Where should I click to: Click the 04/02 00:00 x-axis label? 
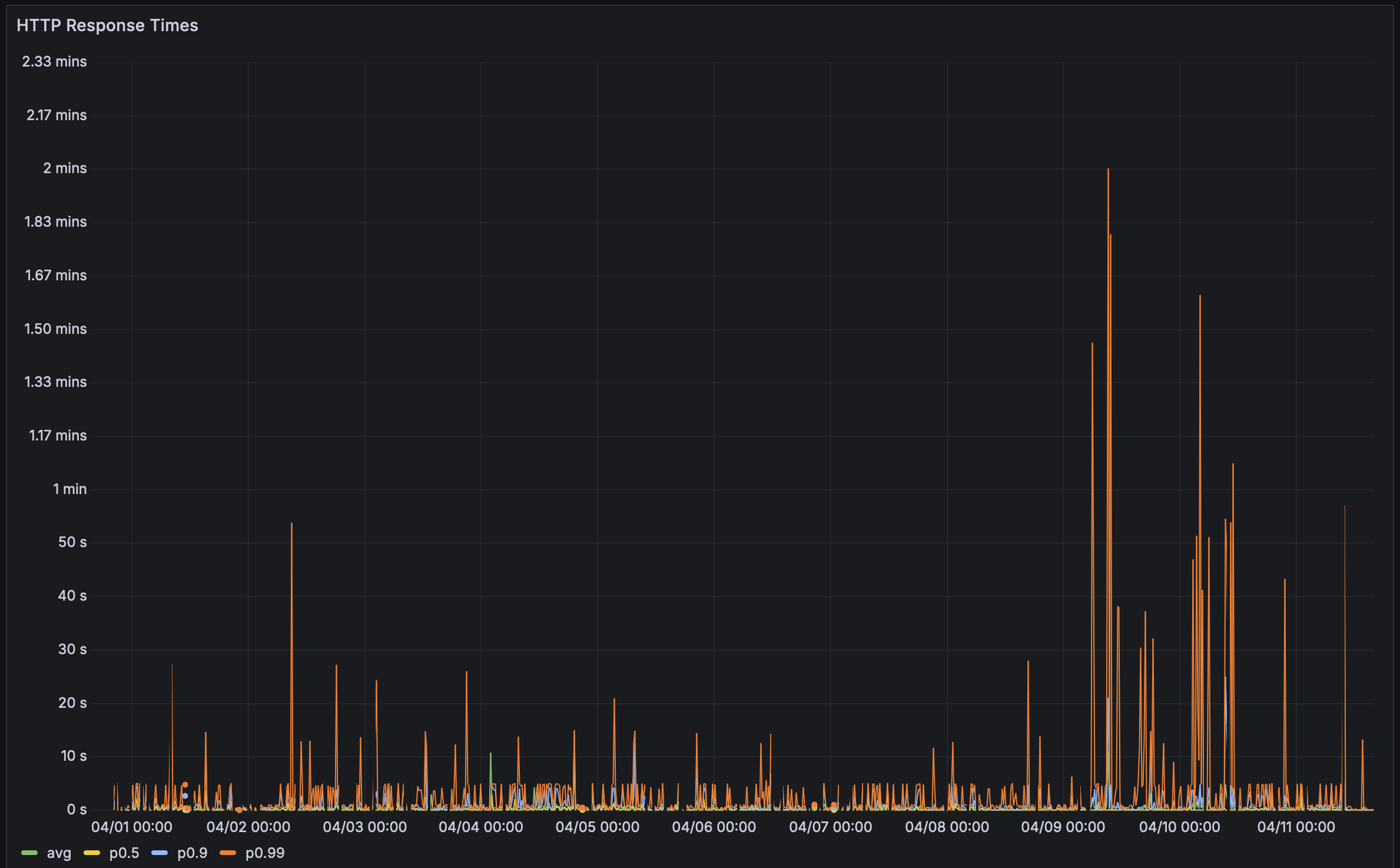tap(248, 827)
